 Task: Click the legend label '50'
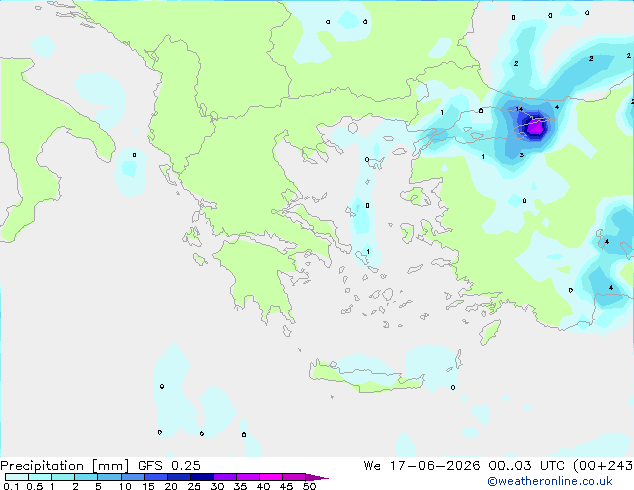click(309, 486)
